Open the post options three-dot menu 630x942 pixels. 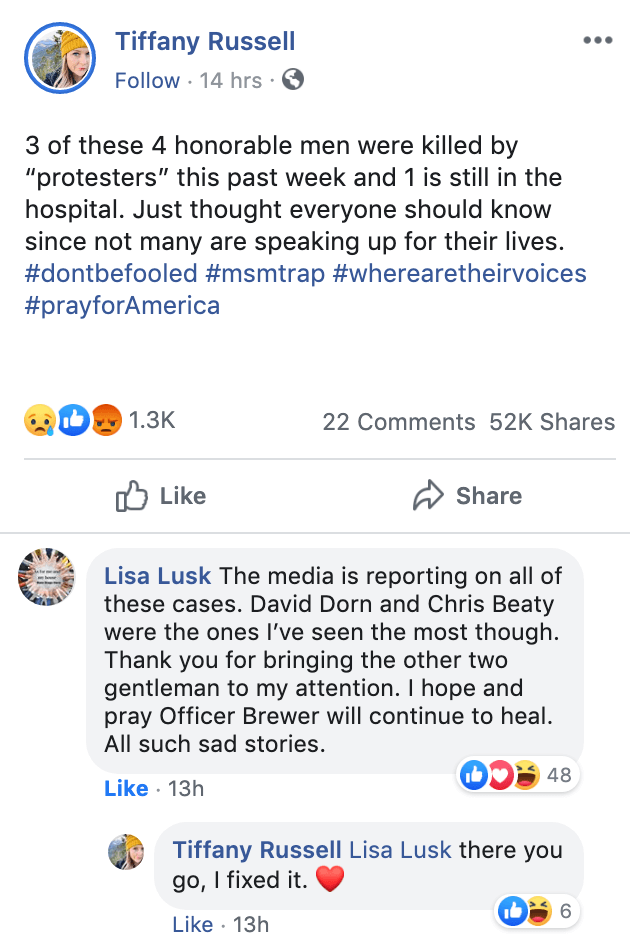tap(597, 41)
